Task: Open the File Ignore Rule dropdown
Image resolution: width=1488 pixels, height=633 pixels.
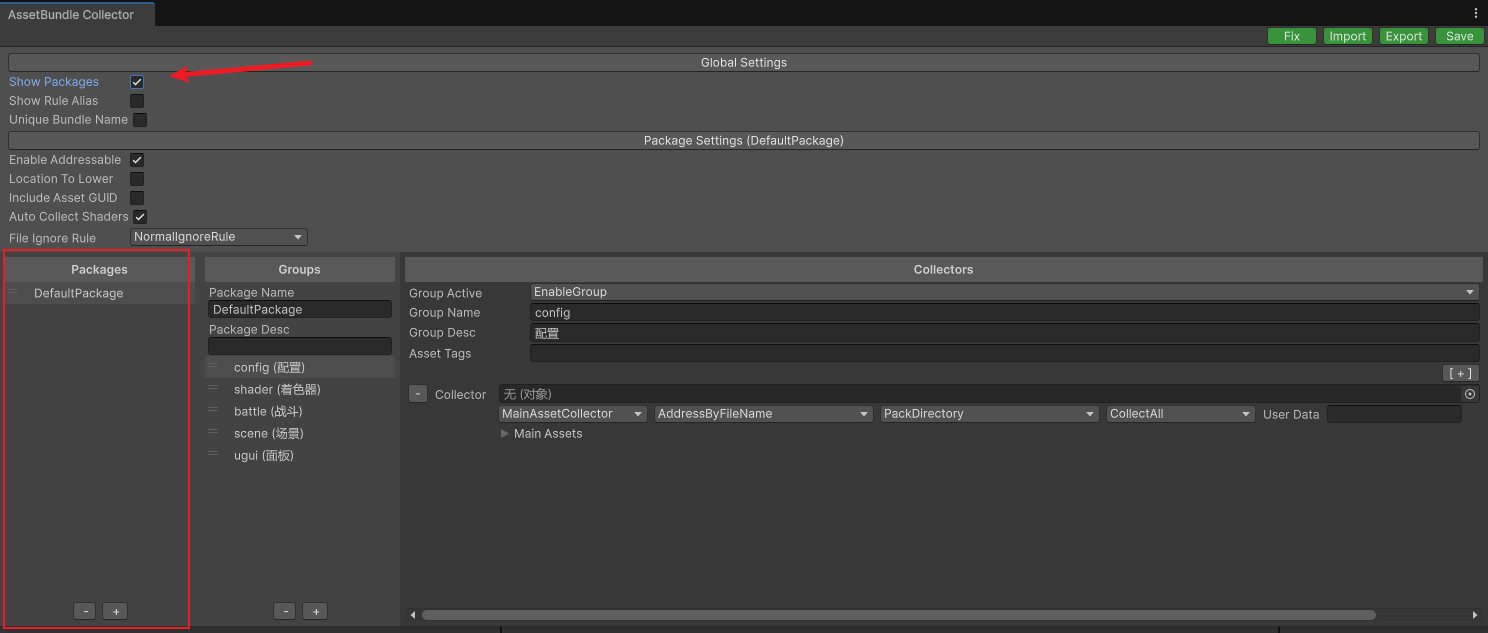Action: (219, 237)
